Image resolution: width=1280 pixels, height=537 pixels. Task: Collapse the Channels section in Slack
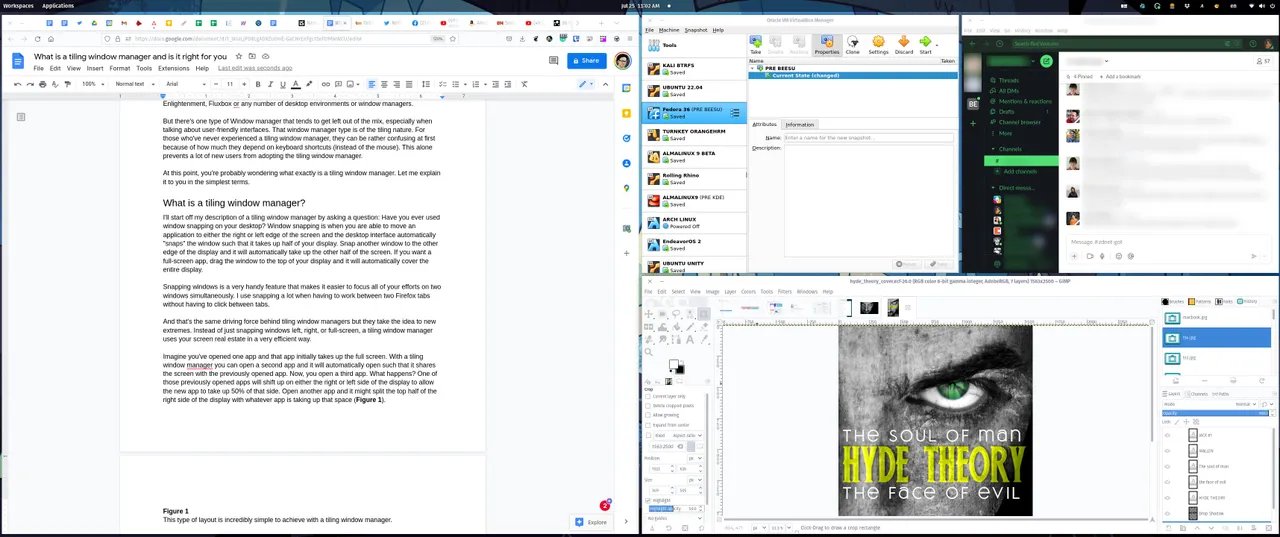(993, 149)
